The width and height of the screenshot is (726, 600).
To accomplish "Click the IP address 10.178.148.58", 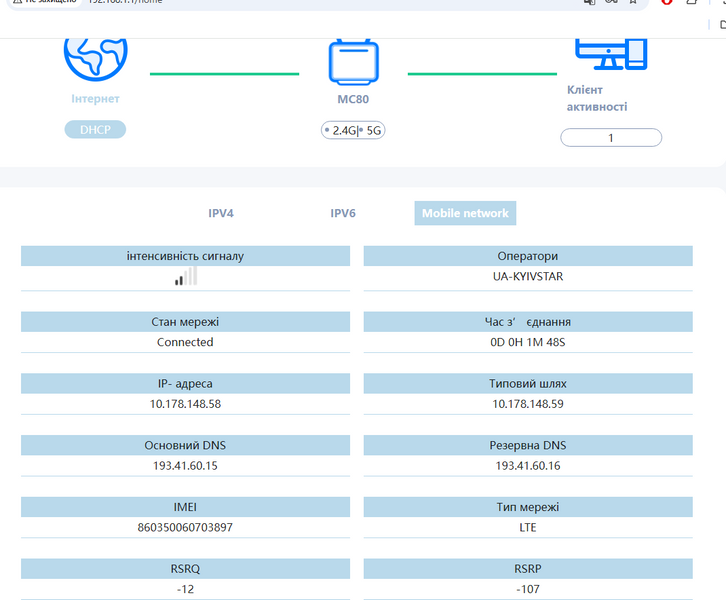I will pyautogui.click(x=185, y=404).
